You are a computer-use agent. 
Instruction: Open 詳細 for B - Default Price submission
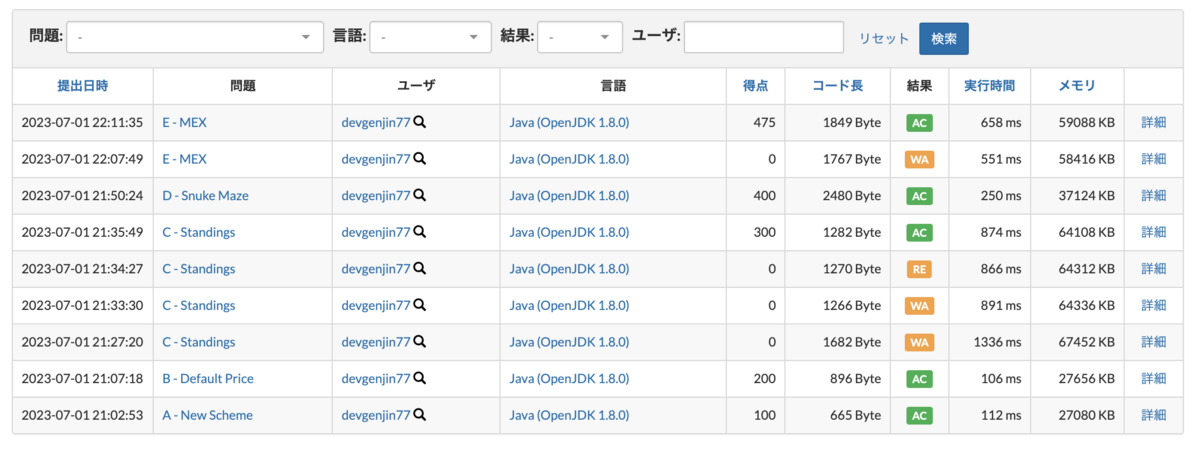[1154, 379]
